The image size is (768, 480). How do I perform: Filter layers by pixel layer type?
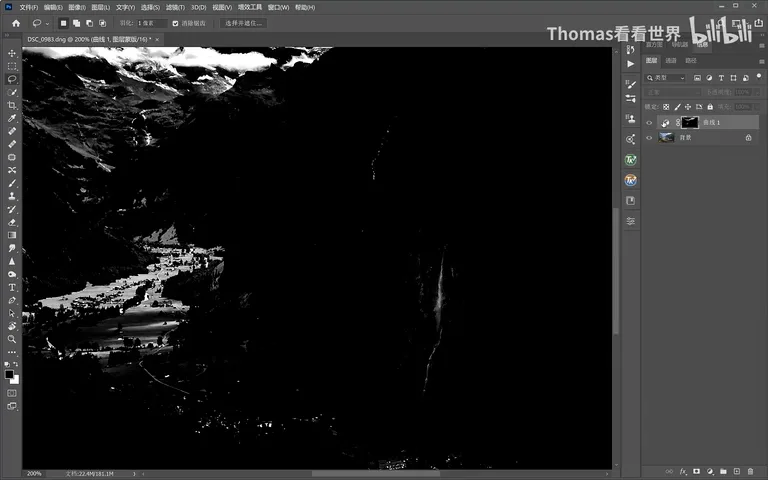click(697, 78)
